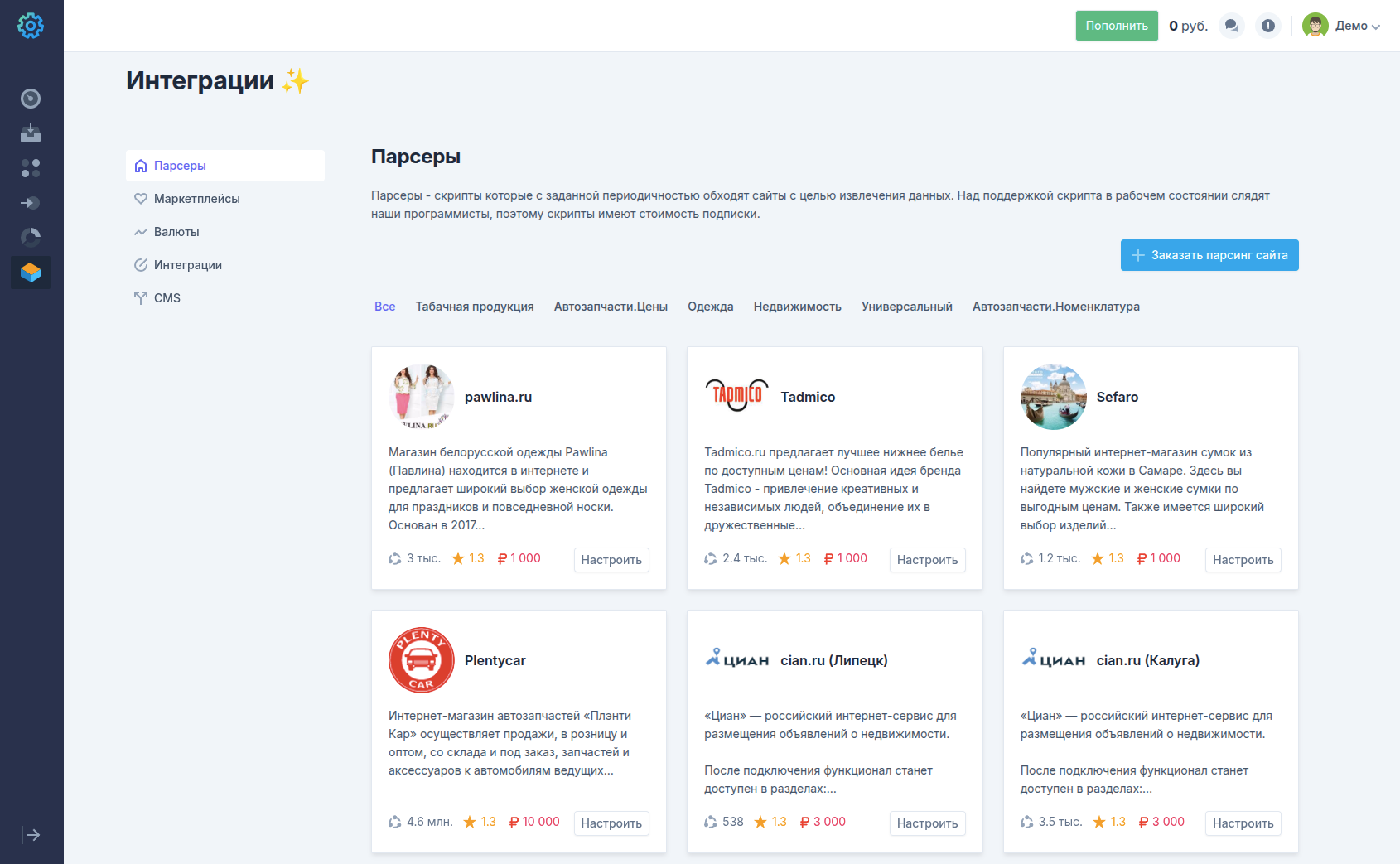Go to the Валюты menu item
Image resolution: width=1400 pixels, height=864 pixels.
pos(176,232)
